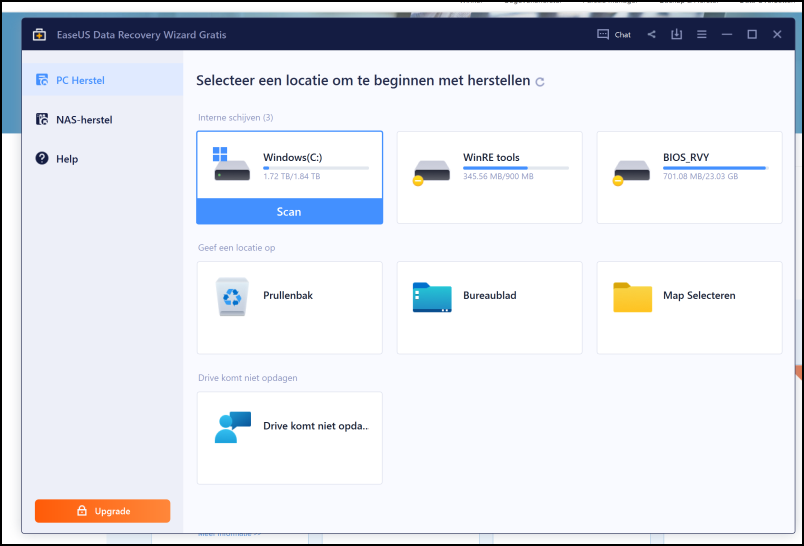
Task: Click the 345.56 MB/900 MB size text
Action: click(498, 176)
